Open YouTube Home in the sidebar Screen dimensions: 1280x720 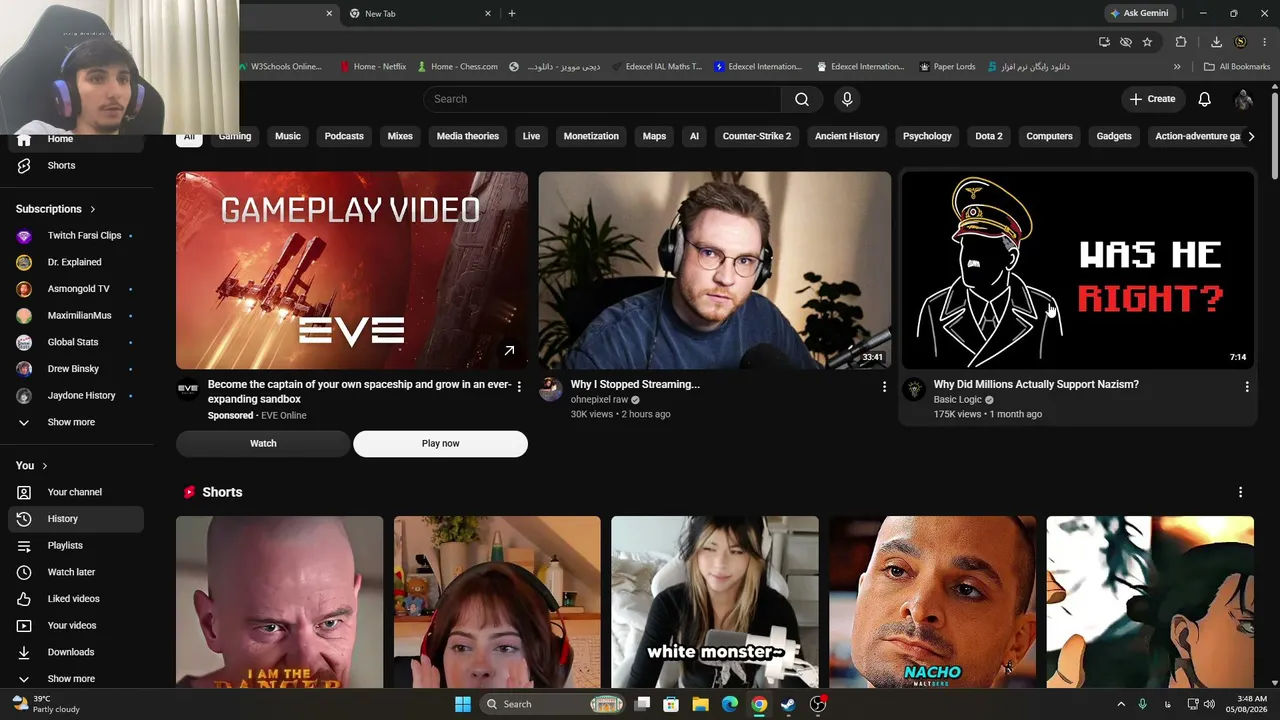76,139
